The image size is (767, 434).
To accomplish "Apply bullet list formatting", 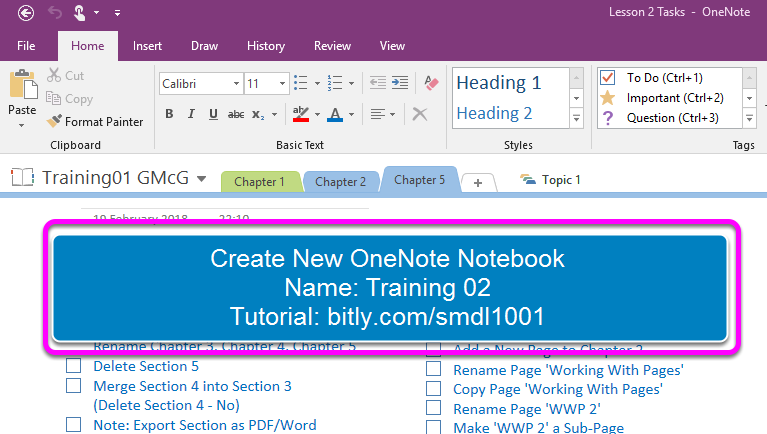I will coord(301,83).
